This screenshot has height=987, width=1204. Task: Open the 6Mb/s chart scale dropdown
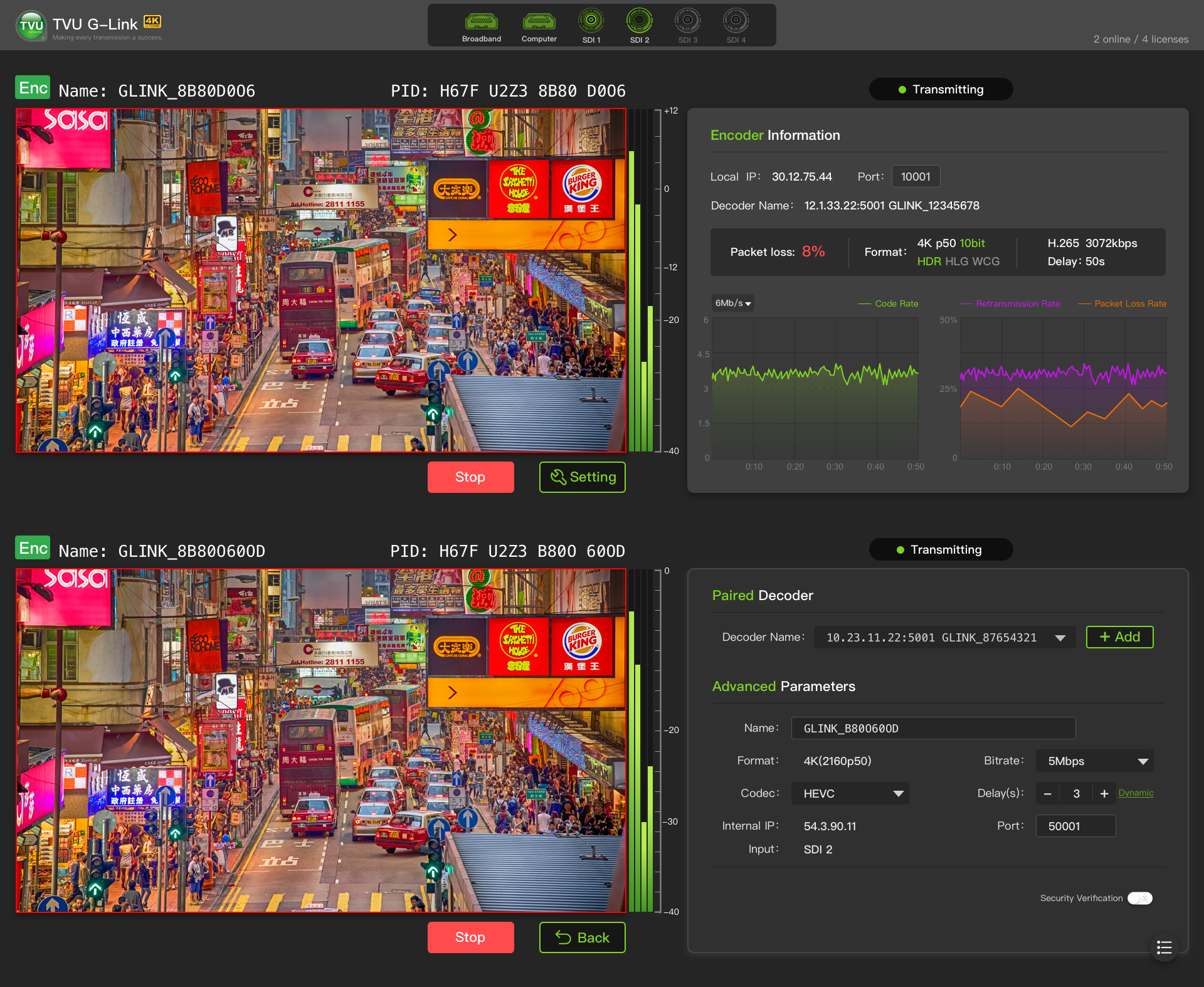click(732, 303)
